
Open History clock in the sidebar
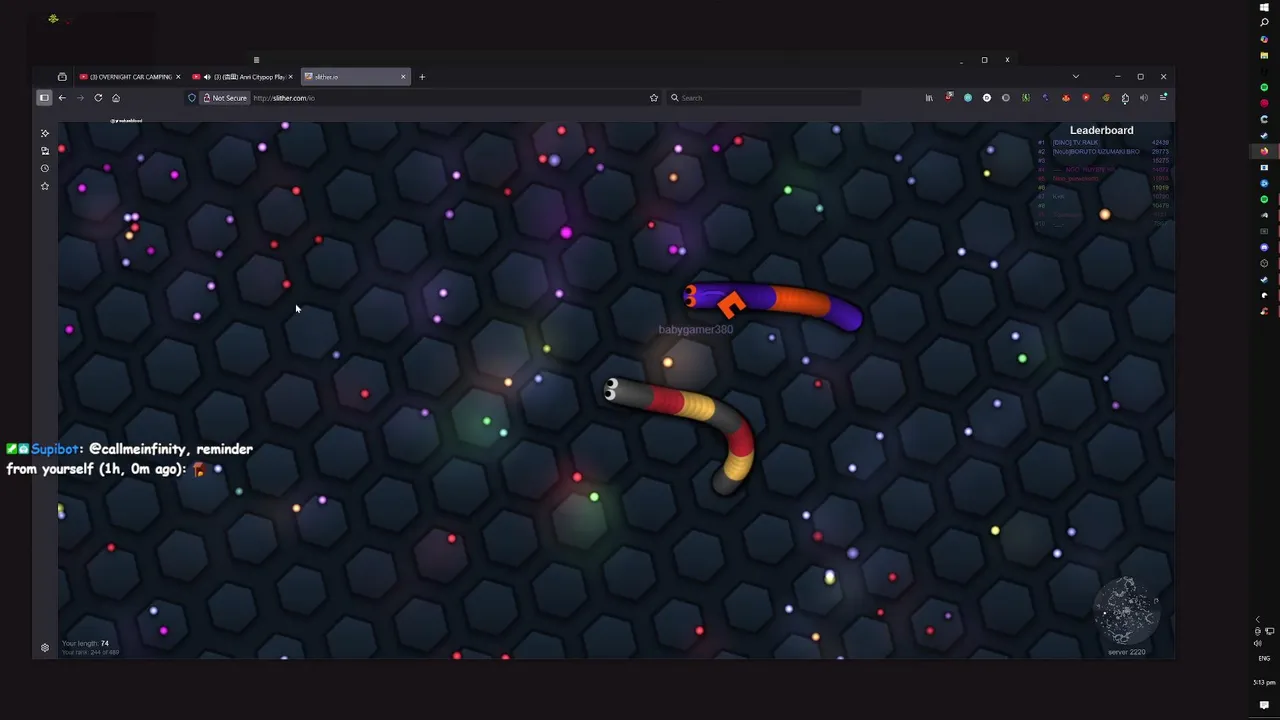(x=44, y=168)
